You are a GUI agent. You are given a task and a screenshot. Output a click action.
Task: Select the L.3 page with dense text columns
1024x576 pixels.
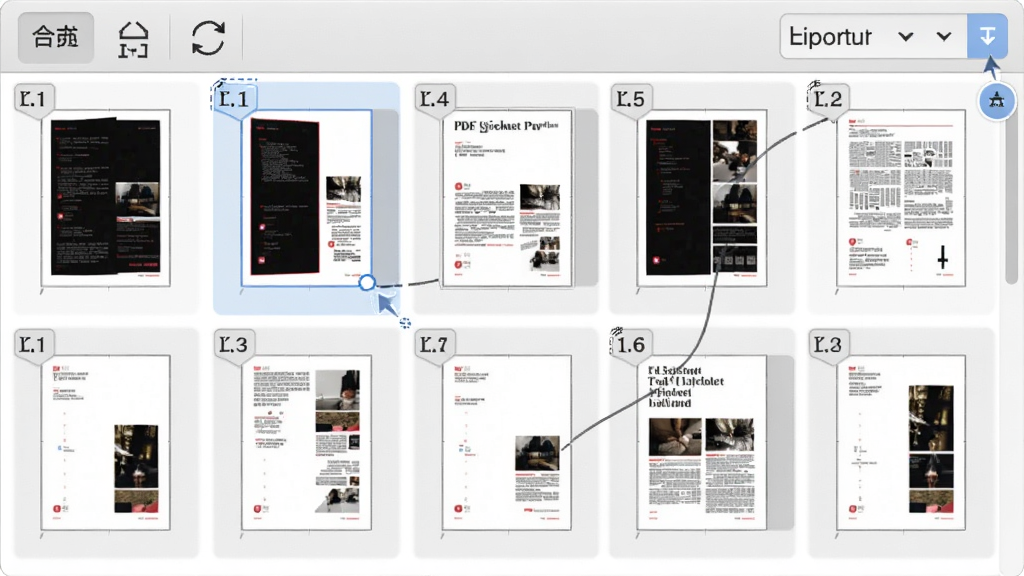[x=307, y=443]
